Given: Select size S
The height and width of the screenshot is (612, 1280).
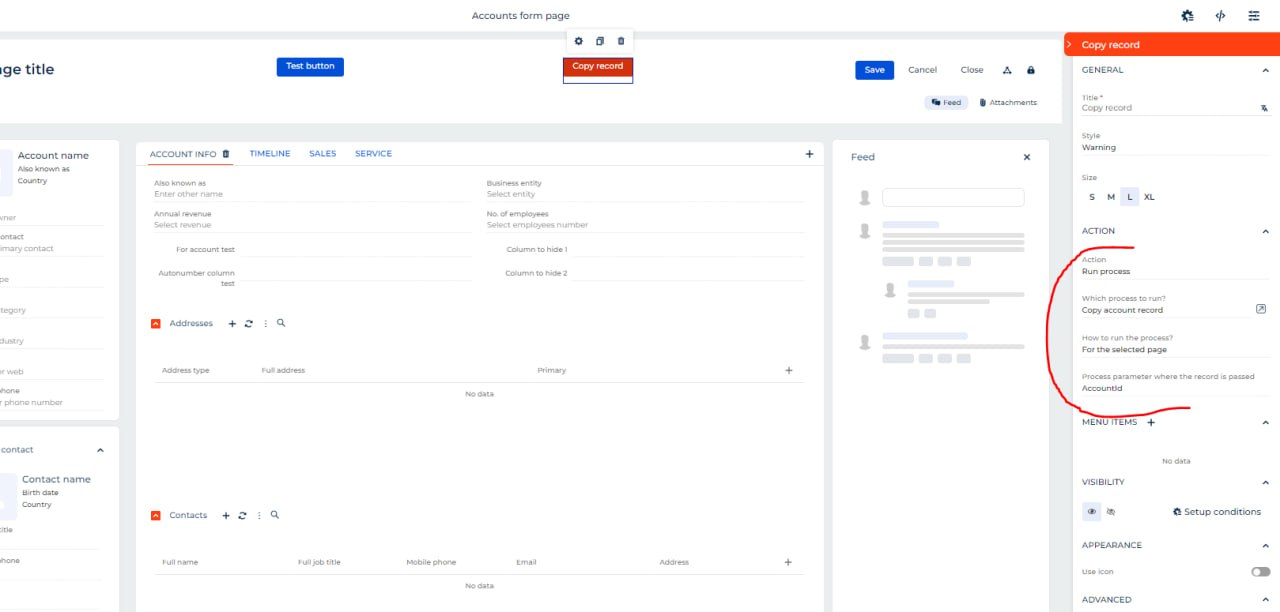Looking at the screenshot, I should tap(1092, 197).
